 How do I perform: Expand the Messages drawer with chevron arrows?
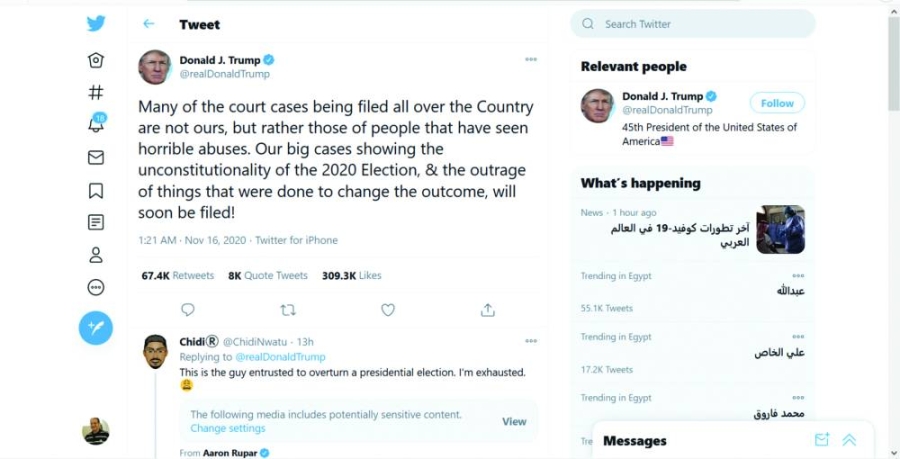849,440
